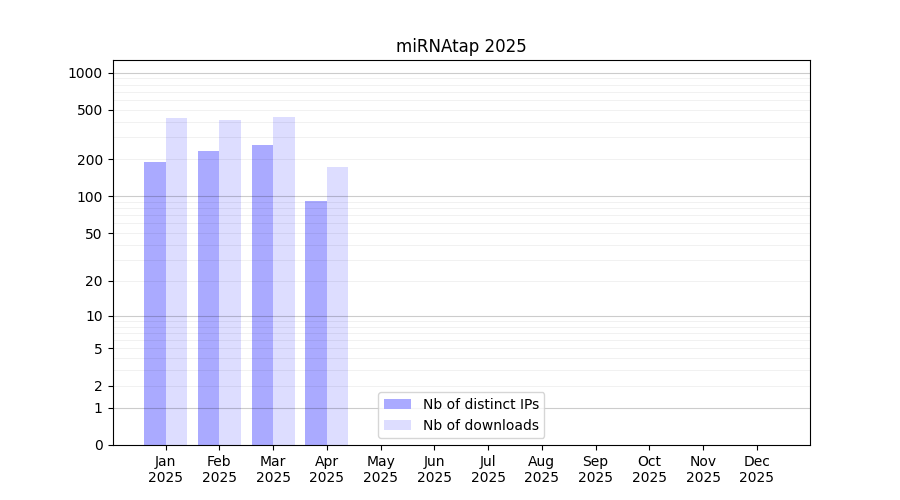
Task: Select the 'Nb of downloads' legend label
Action: [x=481, y=425]
